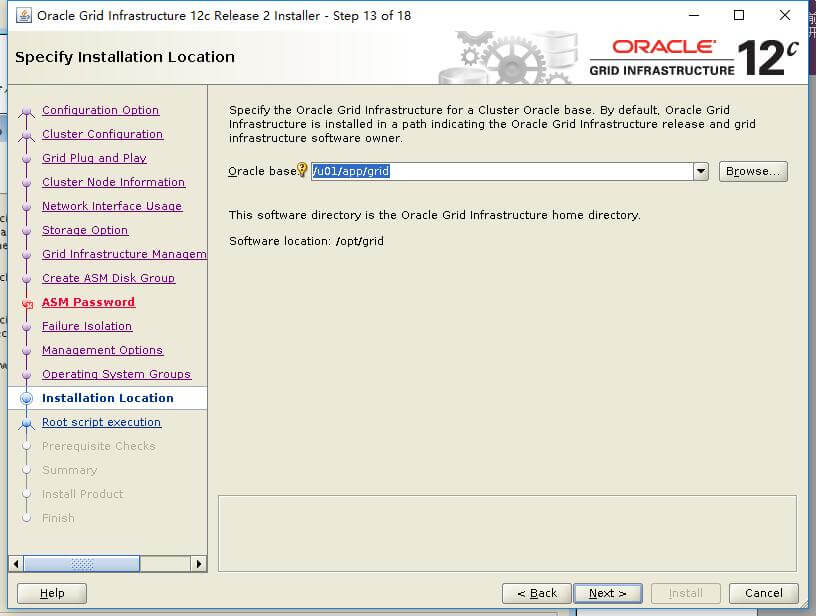Click the Installation Location current step marker

pyautogui.click(x=27, y=399)
